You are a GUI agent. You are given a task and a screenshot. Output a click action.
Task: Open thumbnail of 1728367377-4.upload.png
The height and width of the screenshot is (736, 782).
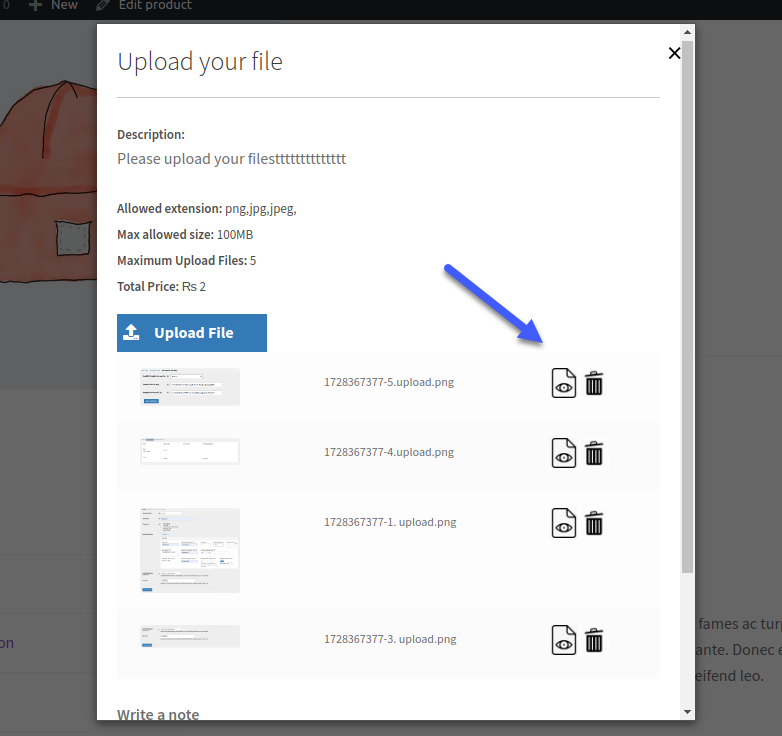(190, 451)
